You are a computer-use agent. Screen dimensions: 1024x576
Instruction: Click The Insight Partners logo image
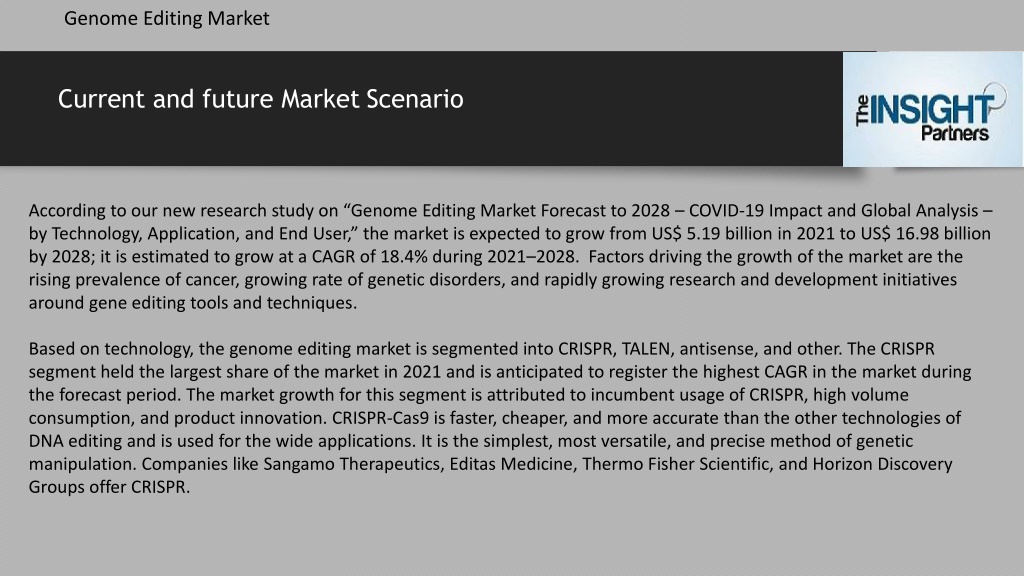(933, 109)
